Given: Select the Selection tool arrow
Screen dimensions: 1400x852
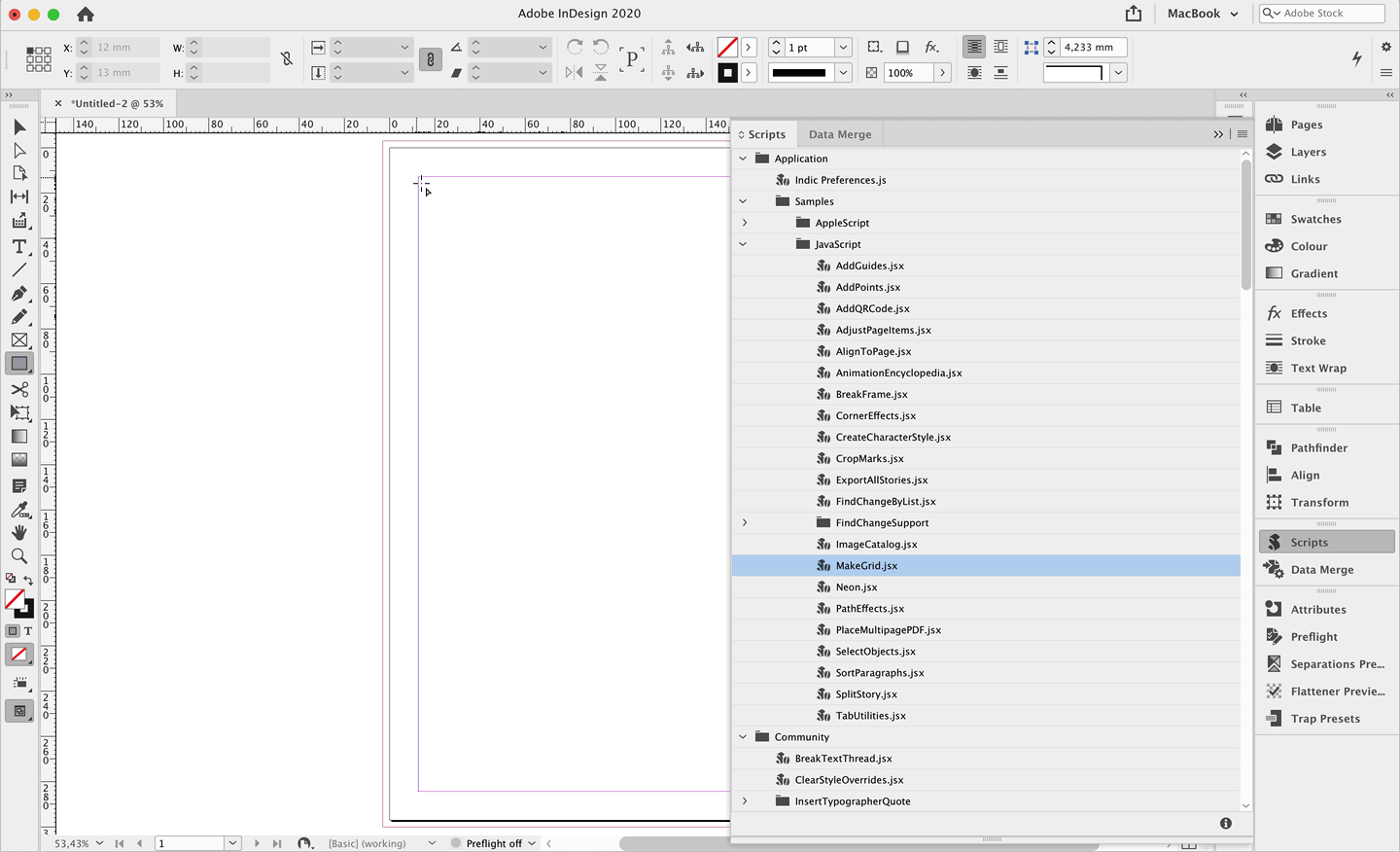Looking at the screenshot, I should click(19, 127).
